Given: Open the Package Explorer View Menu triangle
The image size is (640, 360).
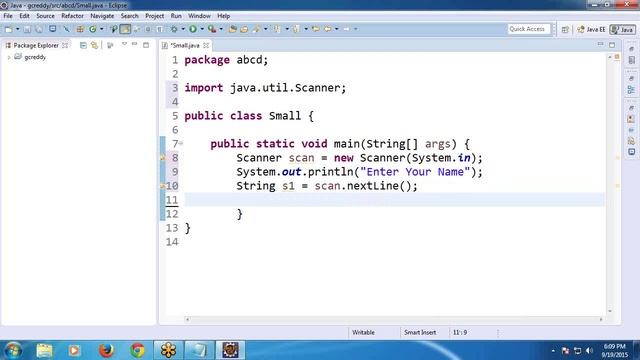Looking at the screenshot, I should pos(124,44).
